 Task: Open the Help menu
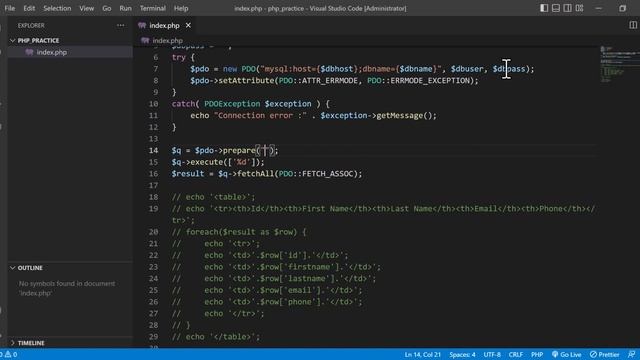point(181,8)
